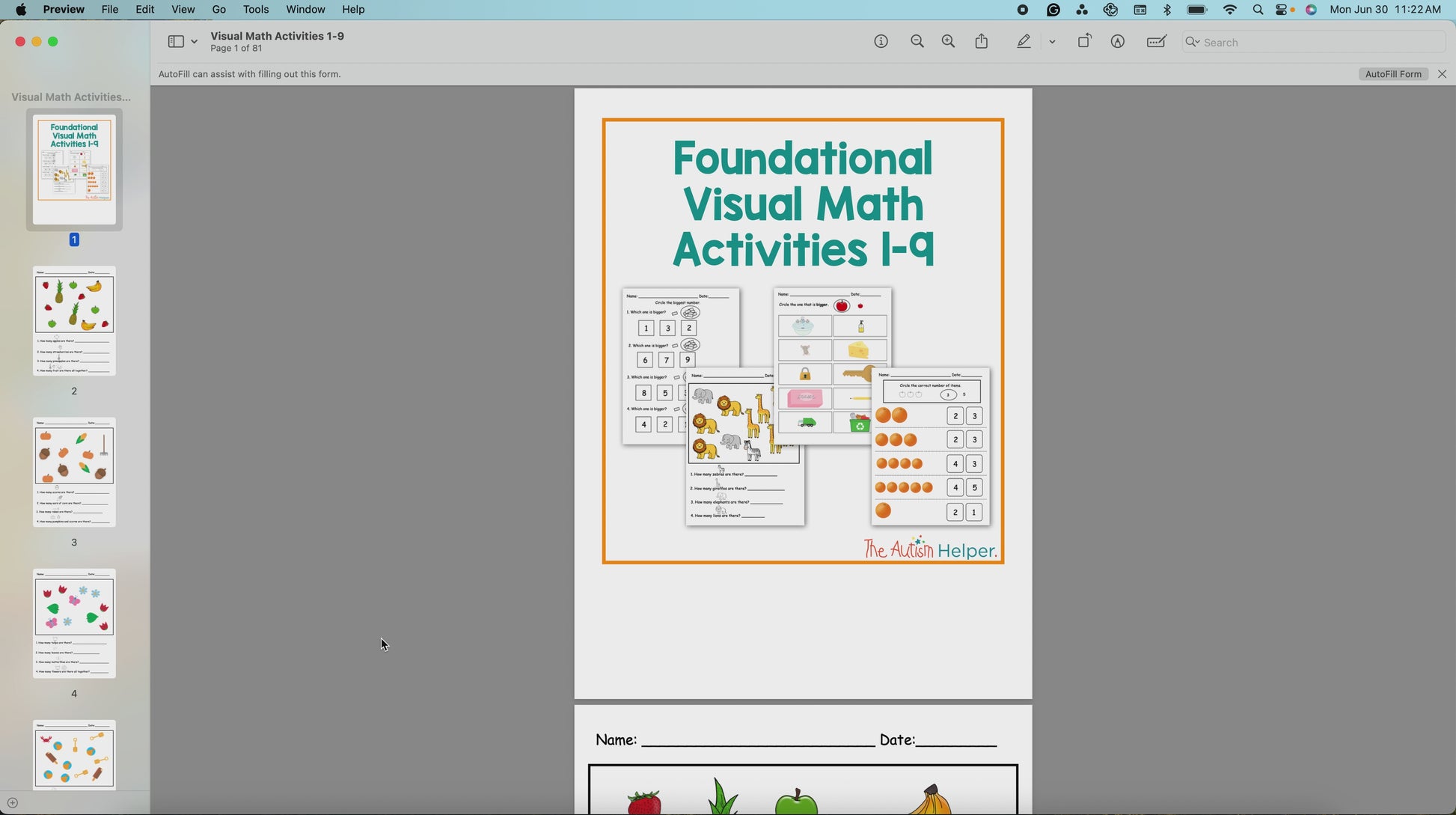
Task: Toggle the sidebar view button
Action: [x=176, y=42]
